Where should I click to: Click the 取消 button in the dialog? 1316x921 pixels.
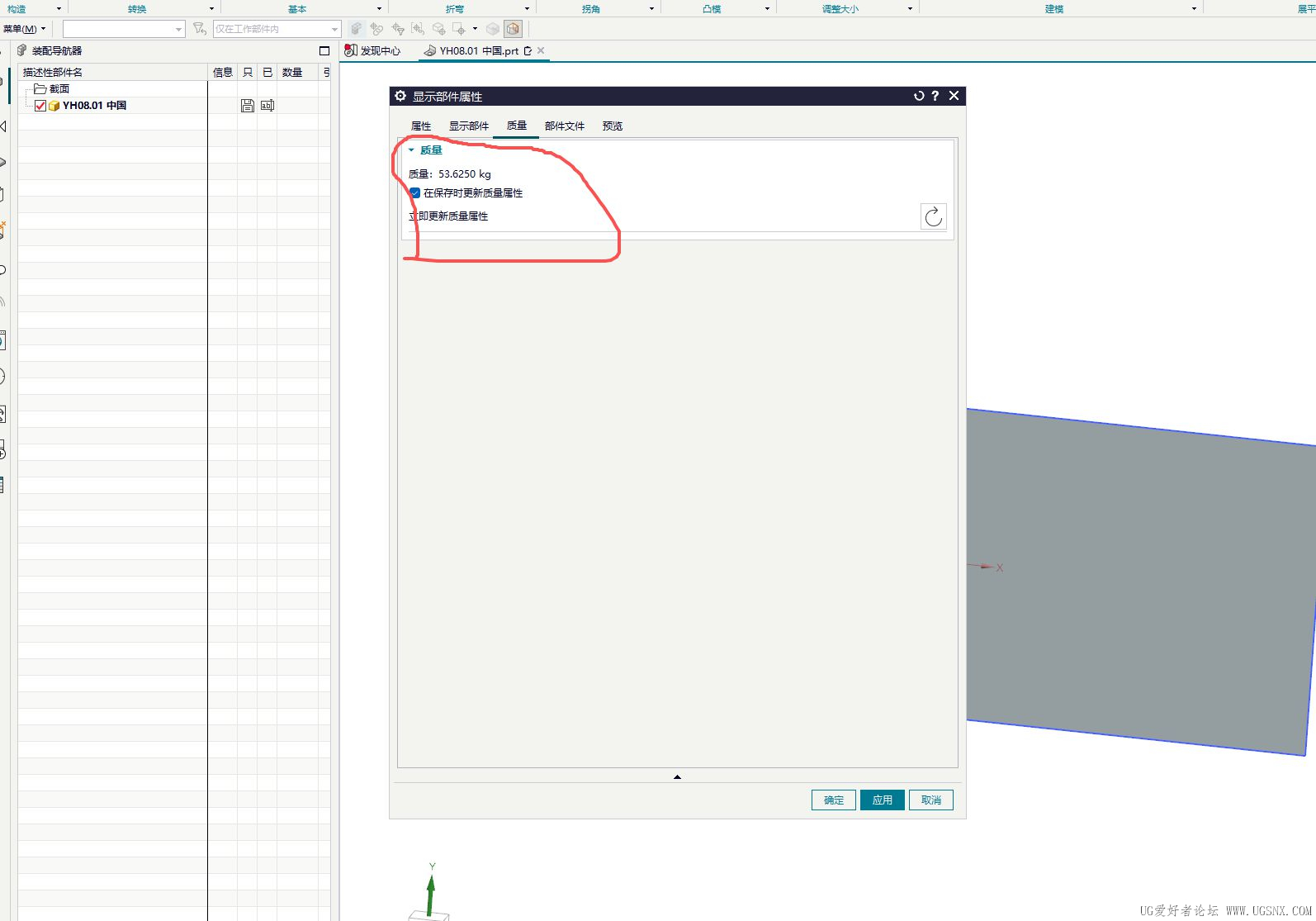point(931,800)
